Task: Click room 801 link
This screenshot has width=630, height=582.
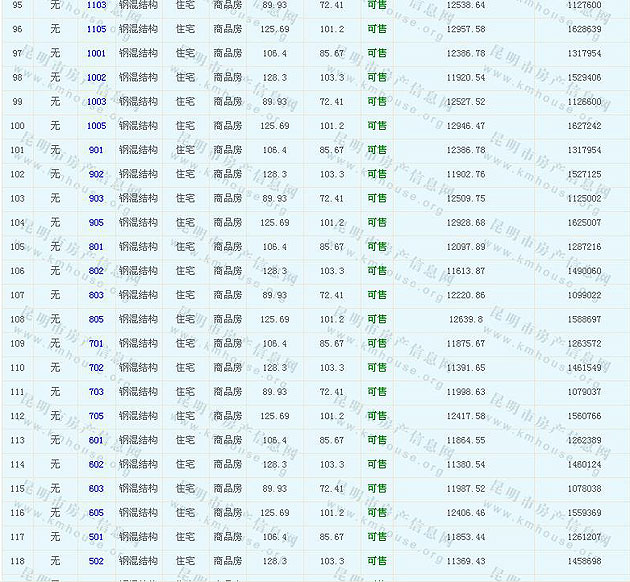Action: 96,247
